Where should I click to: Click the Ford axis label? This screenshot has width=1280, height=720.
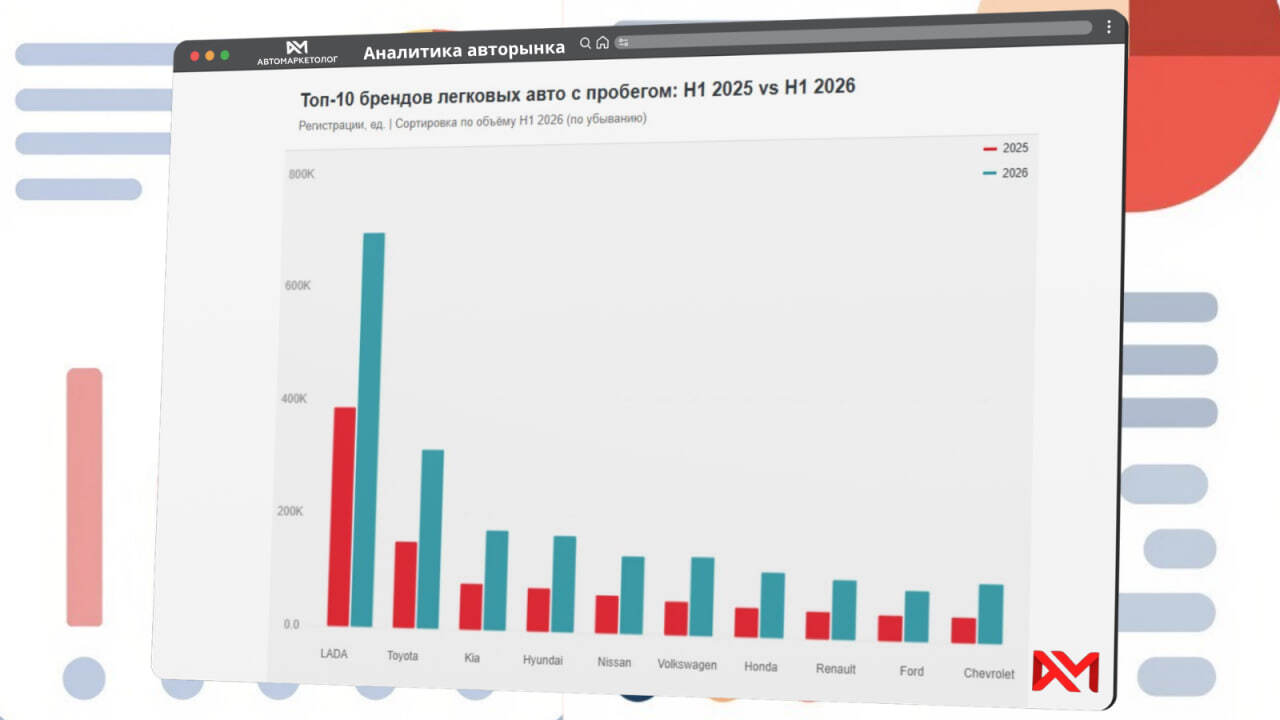tap(912, 671)
